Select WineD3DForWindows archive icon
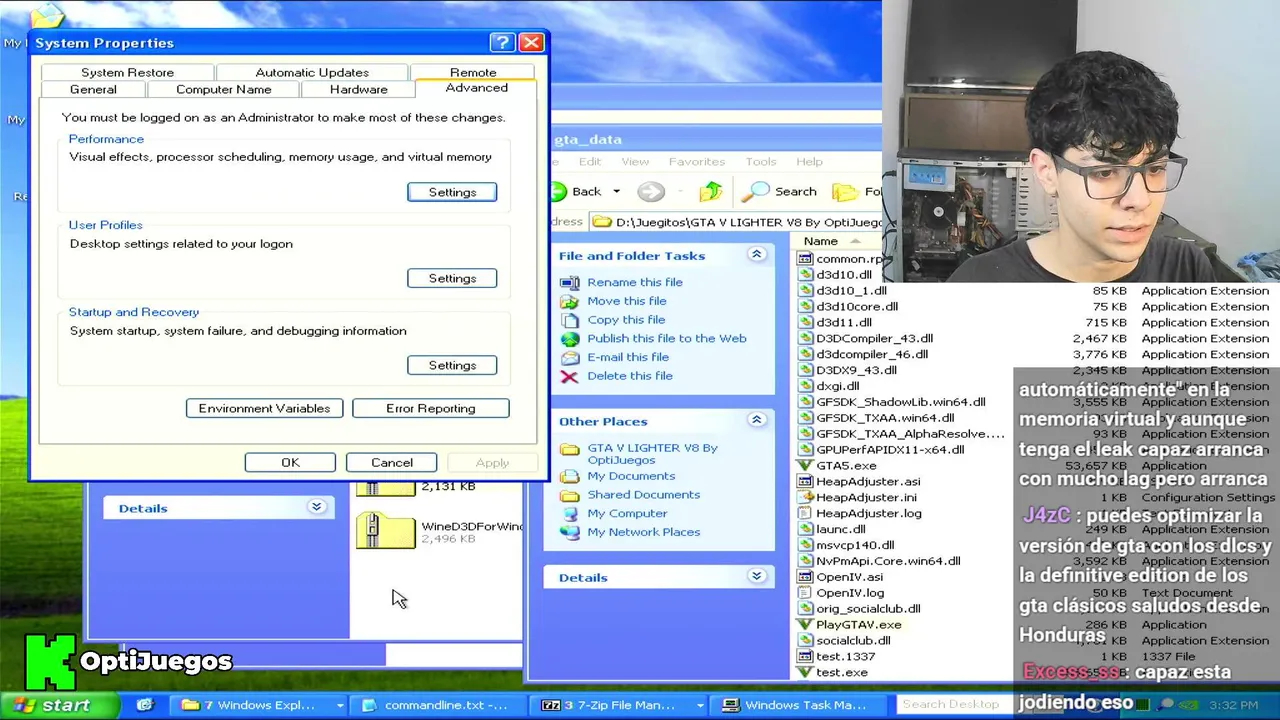This screenshot has height=720, width=1280. [x=385, y=530]
